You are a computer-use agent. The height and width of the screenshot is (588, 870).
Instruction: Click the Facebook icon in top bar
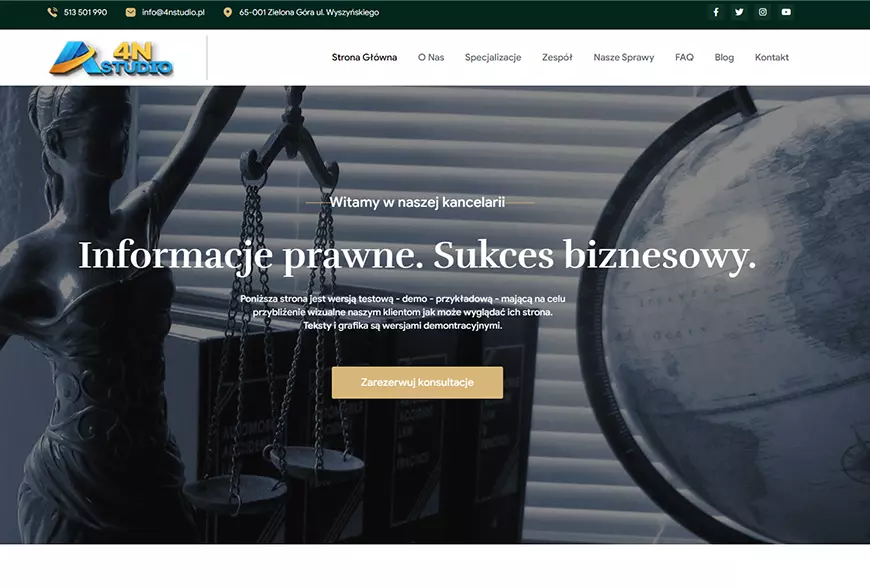click(716, 12)
